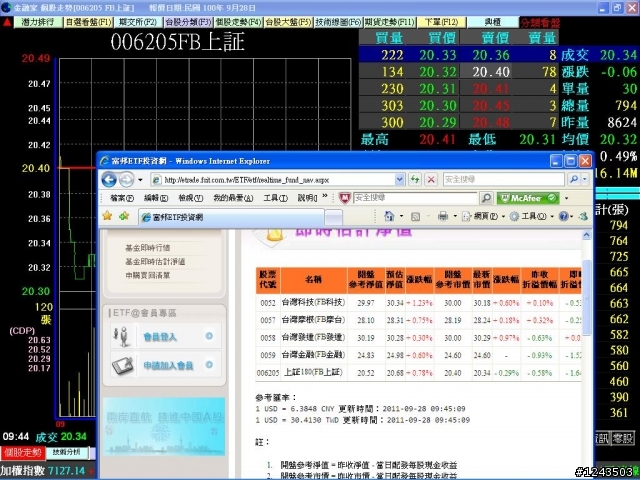Click the RSS feeds icon
This screenshot has width=640, height=480.
416,216
